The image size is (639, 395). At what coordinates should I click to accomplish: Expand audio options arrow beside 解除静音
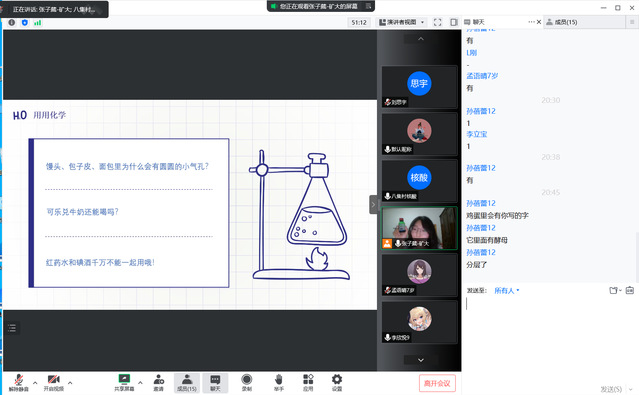pos(35,383)
